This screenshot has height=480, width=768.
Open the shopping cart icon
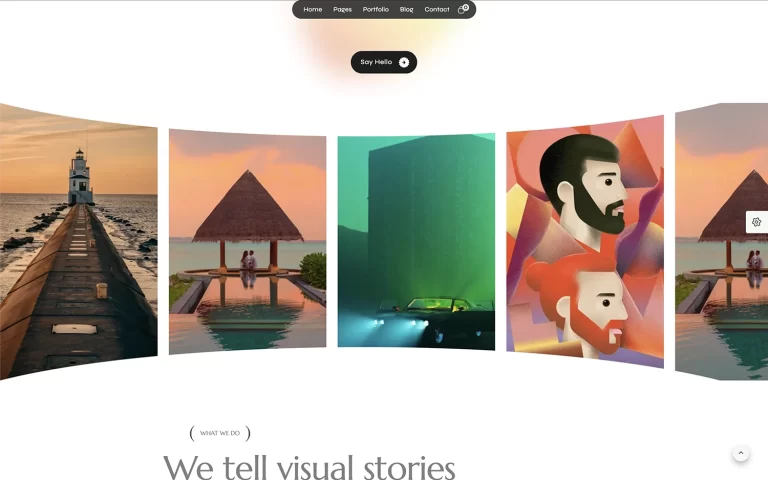click(x=461, y=10)
